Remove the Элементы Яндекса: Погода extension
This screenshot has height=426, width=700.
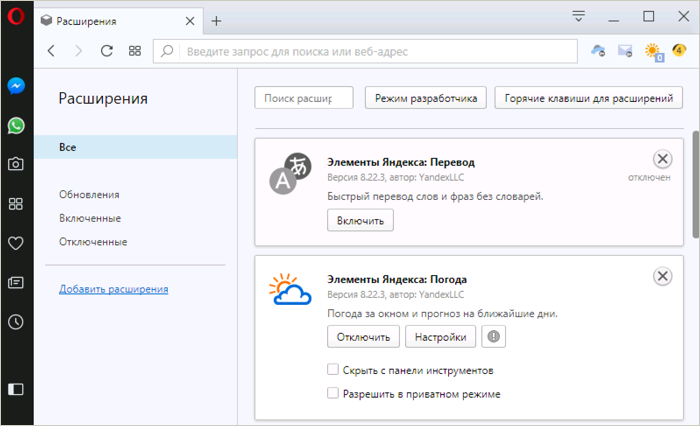[662, 276]
